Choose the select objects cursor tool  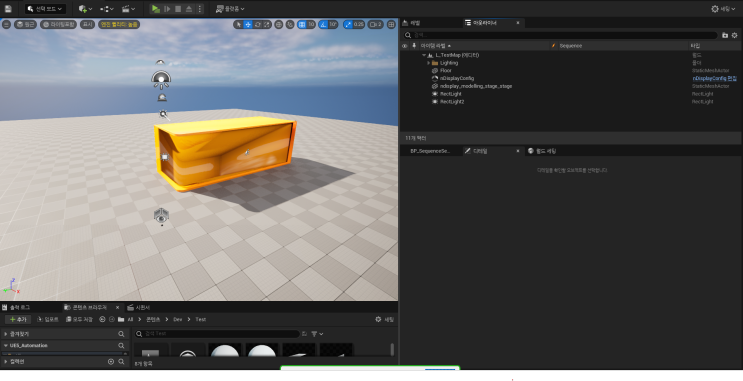click(238, 24)
